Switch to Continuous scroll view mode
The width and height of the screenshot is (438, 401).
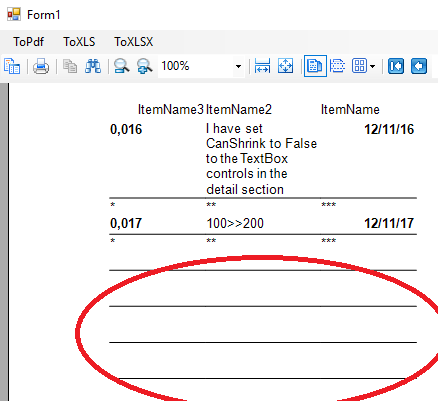coord(337,66)
